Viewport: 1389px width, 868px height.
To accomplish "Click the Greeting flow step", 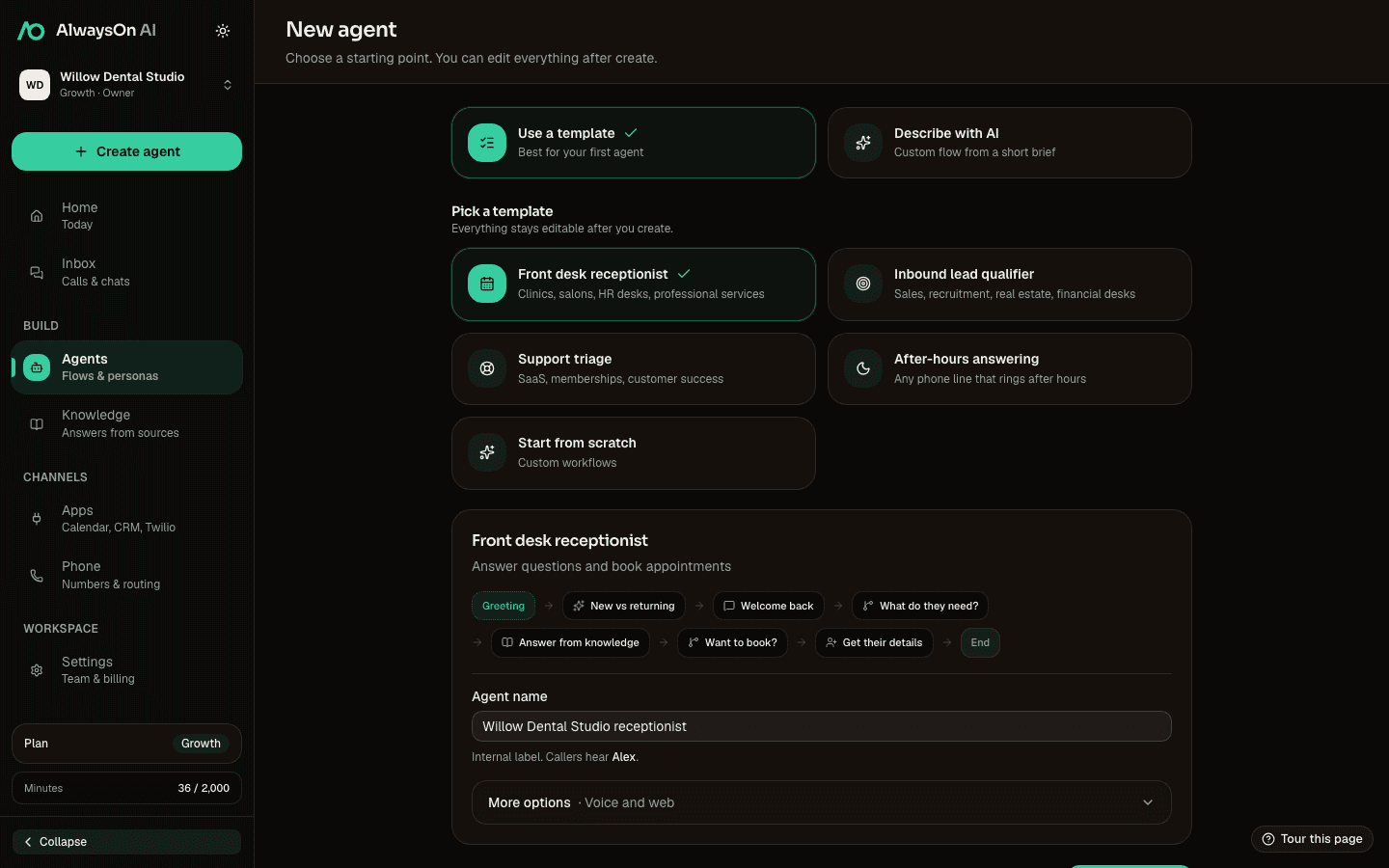I will pos(504,606).
